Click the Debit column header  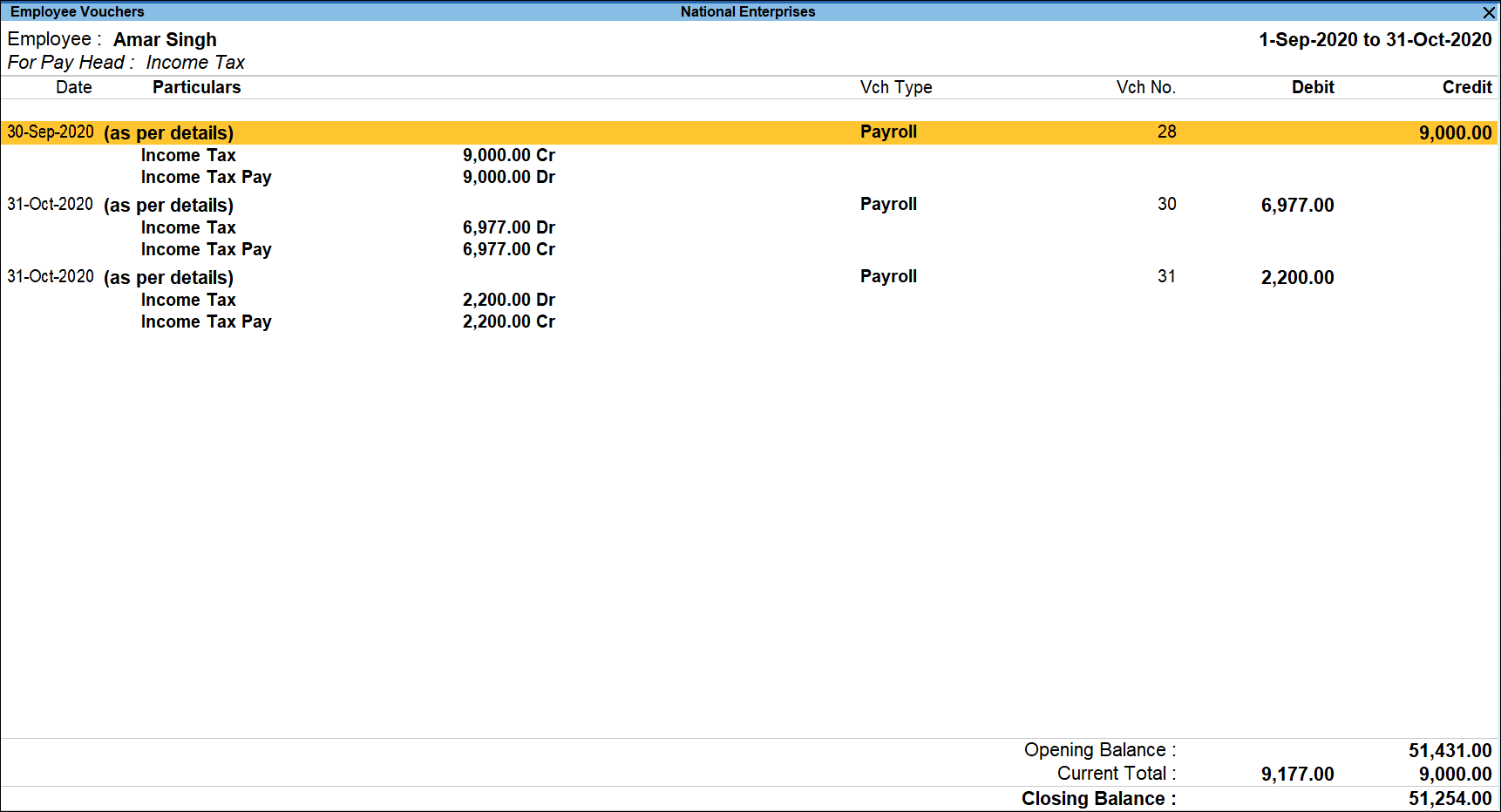pos(1312,87)
